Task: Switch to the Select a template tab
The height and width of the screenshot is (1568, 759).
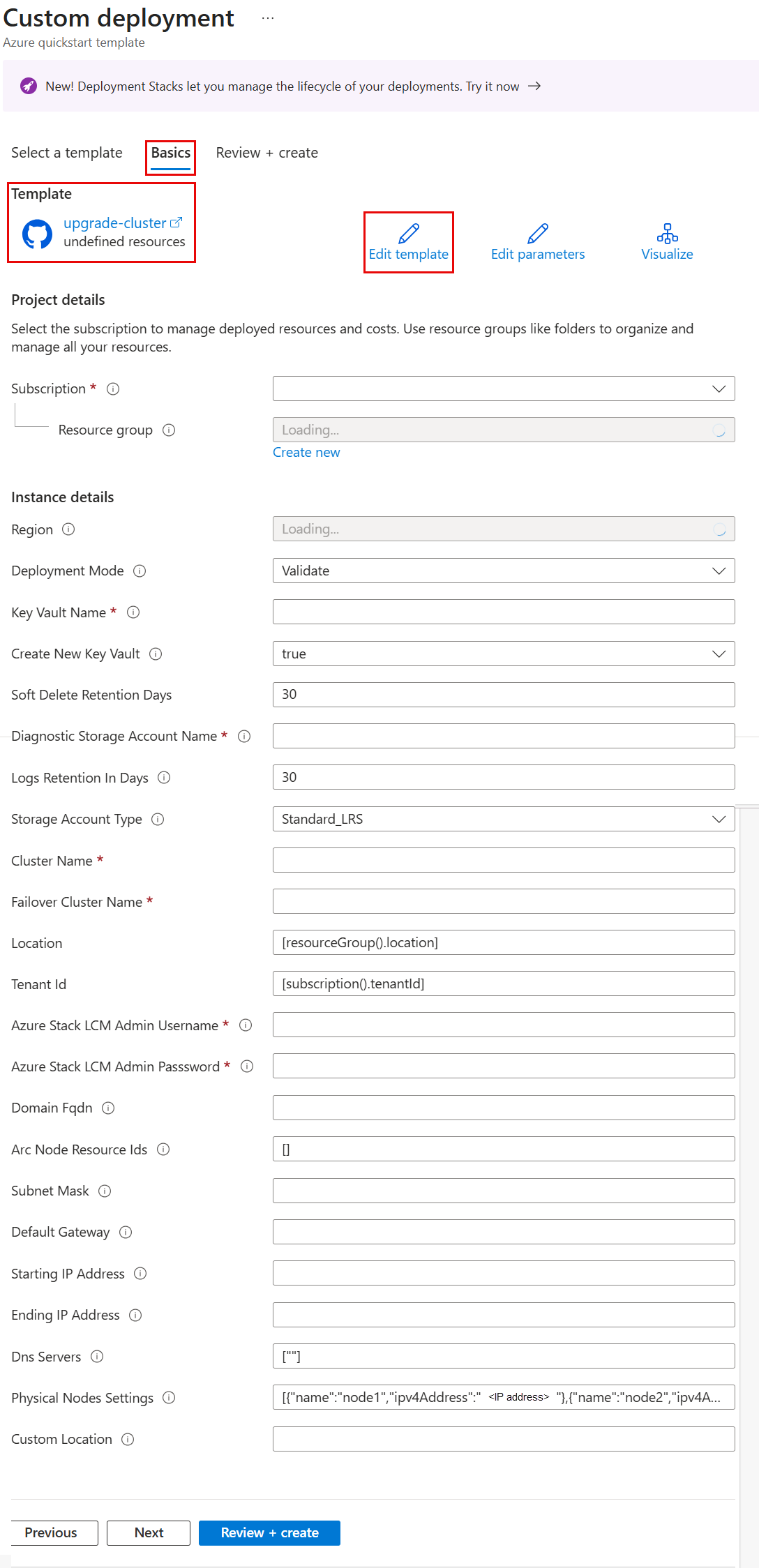Action: click(x=67, y=153)
